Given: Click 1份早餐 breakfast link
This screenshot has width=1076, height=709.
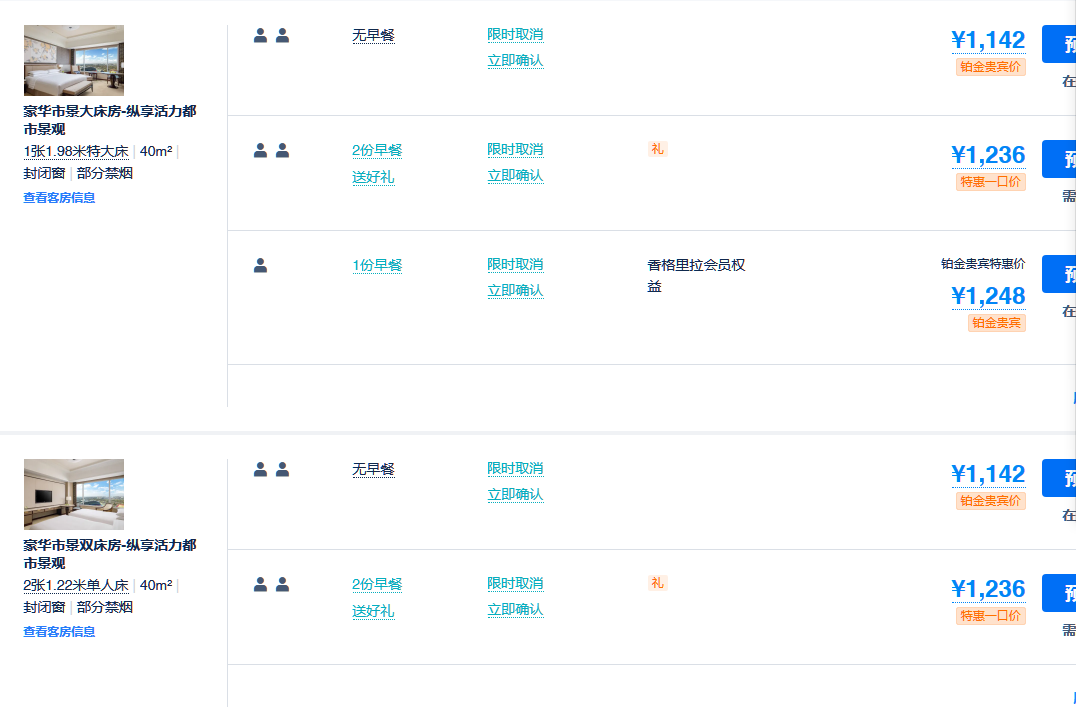Looking at the screenshot, I should coord(377,265).
